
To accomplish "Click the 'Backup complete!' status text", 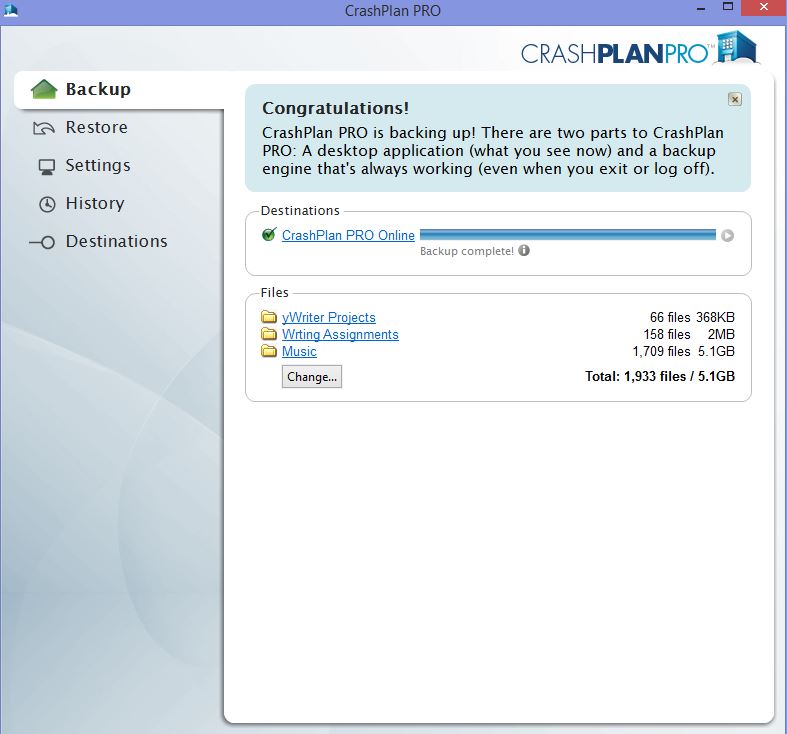I will [467, 251].
